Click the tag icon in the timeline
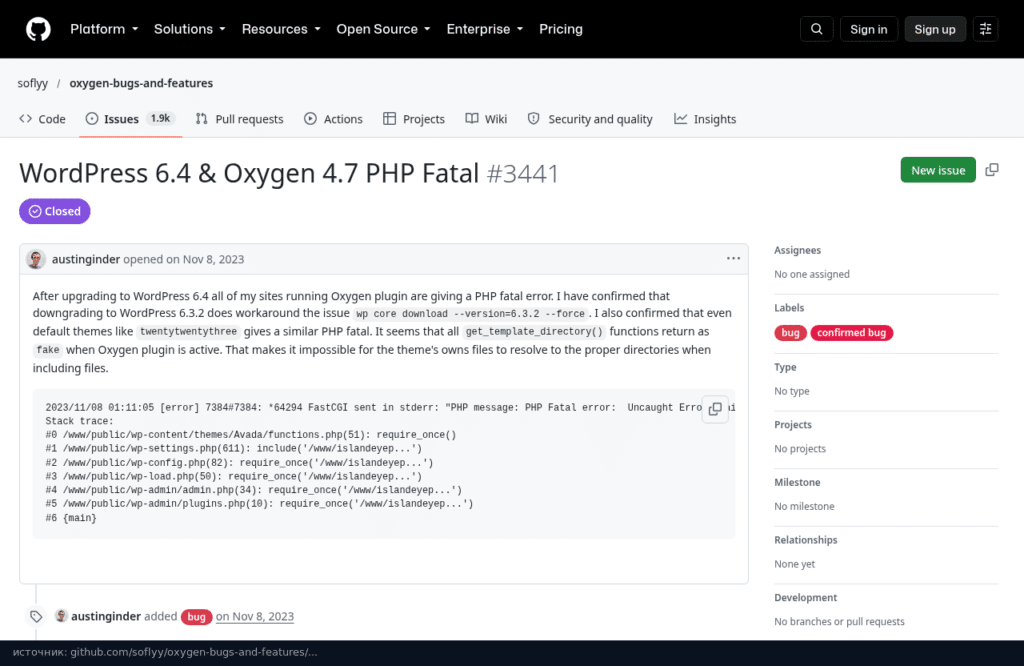This screenshot has width=1024, height=666. coord(36,616)
